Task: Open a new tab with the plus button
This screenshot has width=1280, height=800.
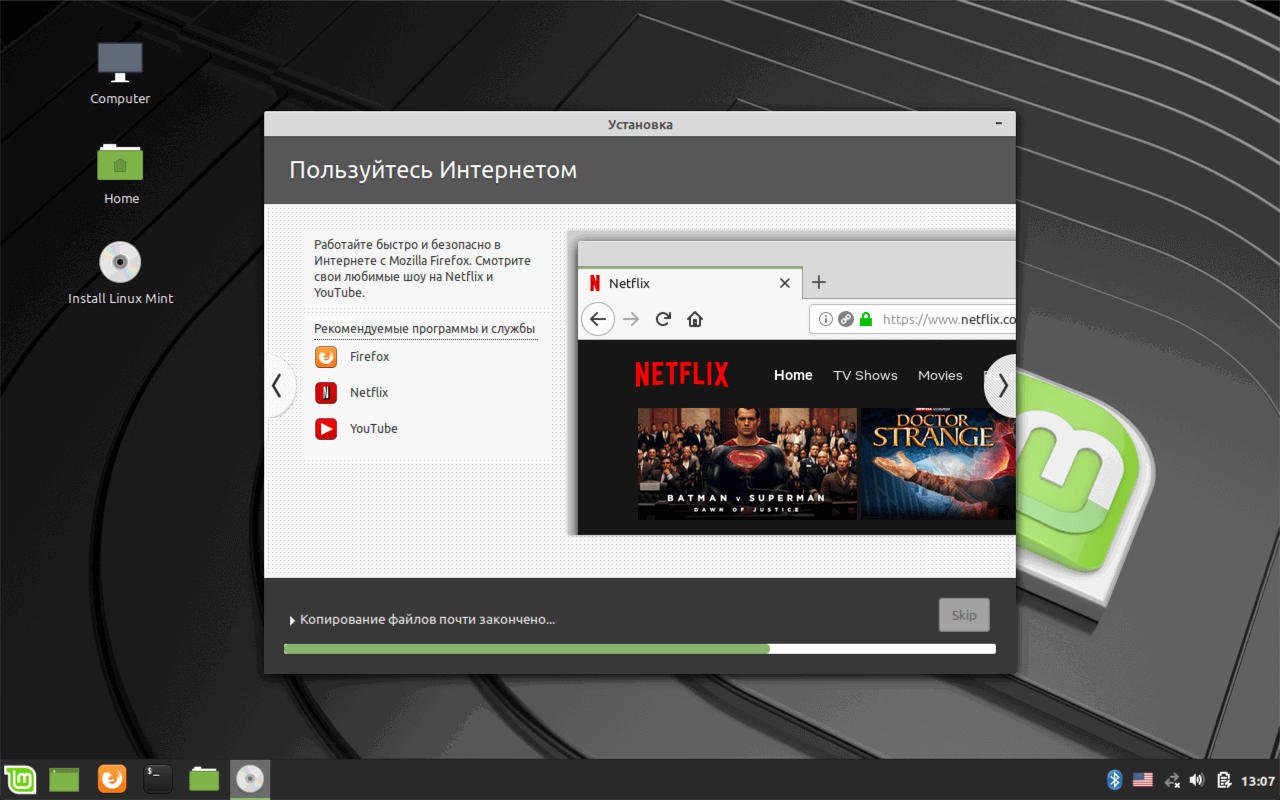Action: pos(818,282)
